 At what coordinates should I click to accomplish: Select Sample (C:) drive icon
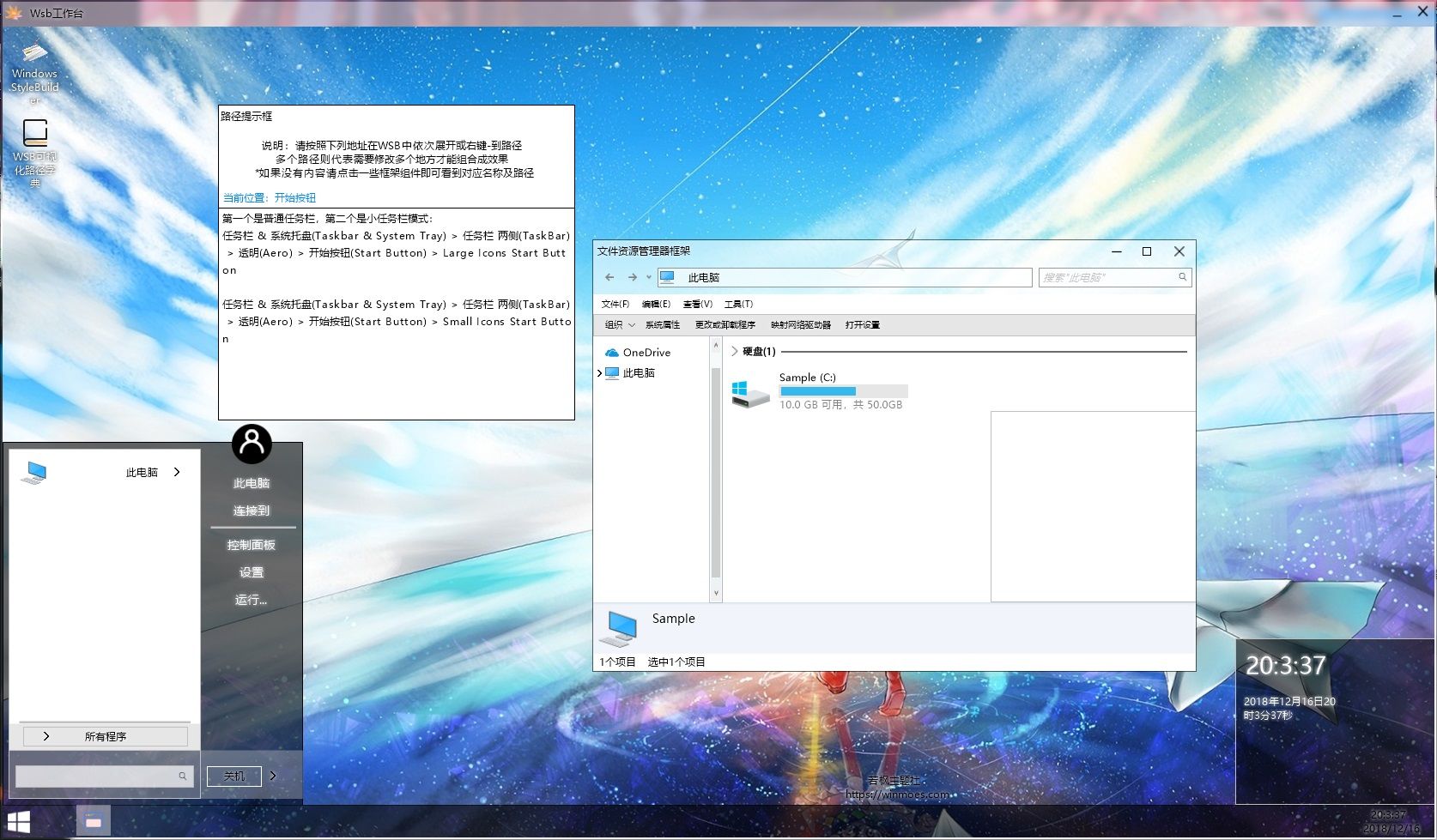(x=750, y=393)
